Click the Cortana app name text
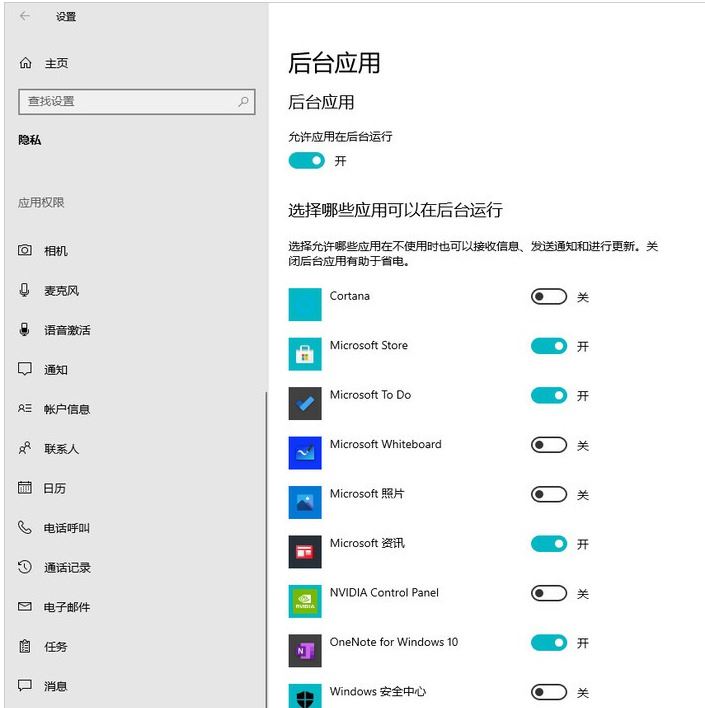Image resolution: width=705 pixels, height=708 pixels. tap(350, 296)
